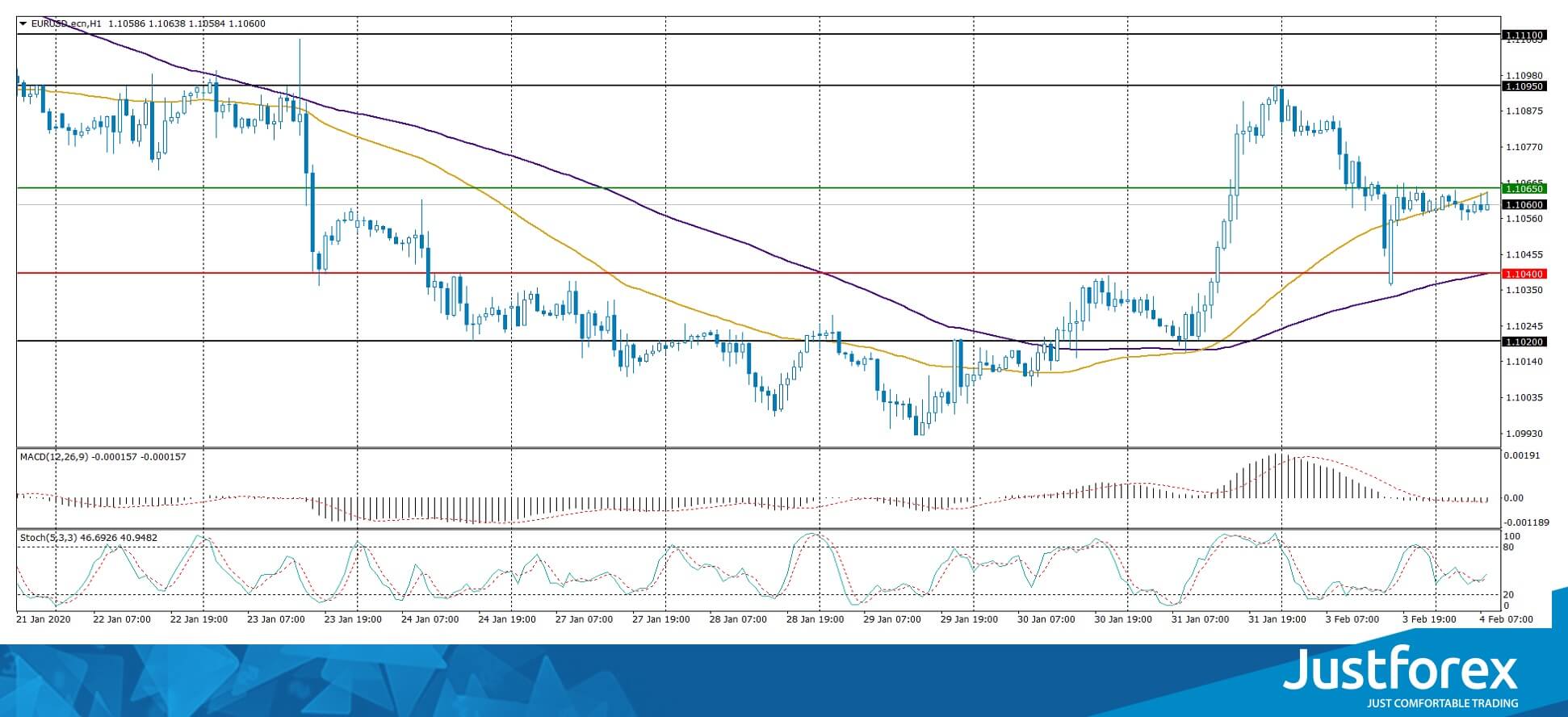Click the small triangle before EURUSD.ecn,H1
Image resolution: width=1568 pixels, height=717 pixels.
(x=23, y=24)
